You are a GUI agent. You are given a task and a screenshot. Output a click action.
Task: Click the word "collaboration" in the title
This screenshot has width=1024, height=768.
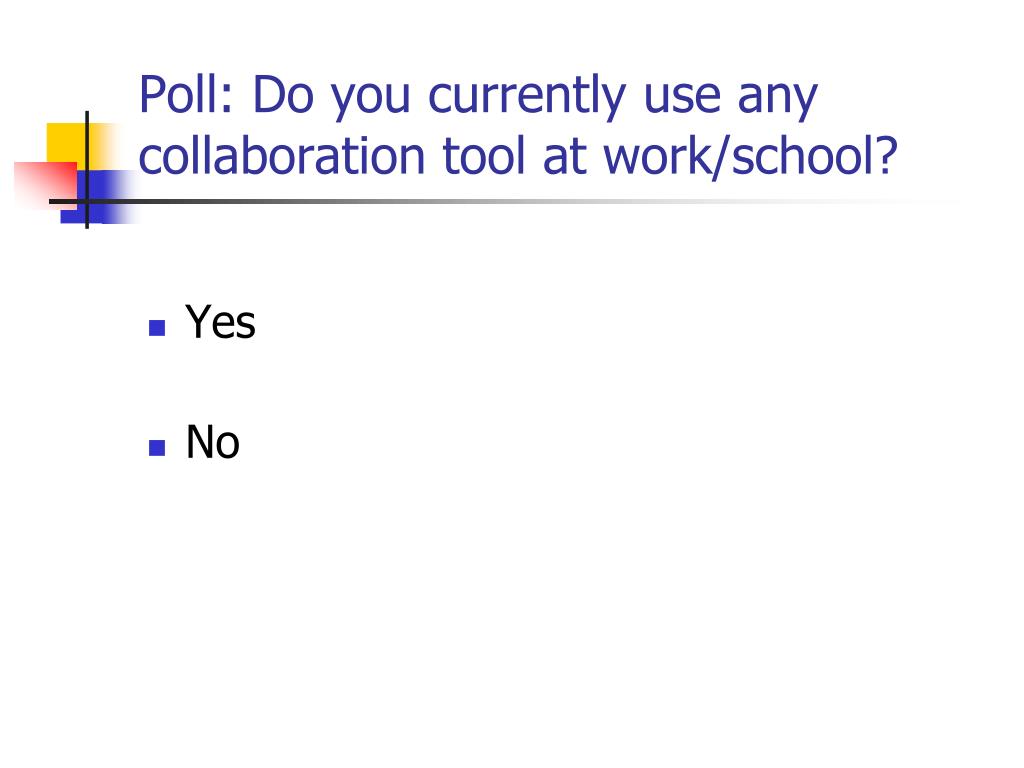pos(282,157)
